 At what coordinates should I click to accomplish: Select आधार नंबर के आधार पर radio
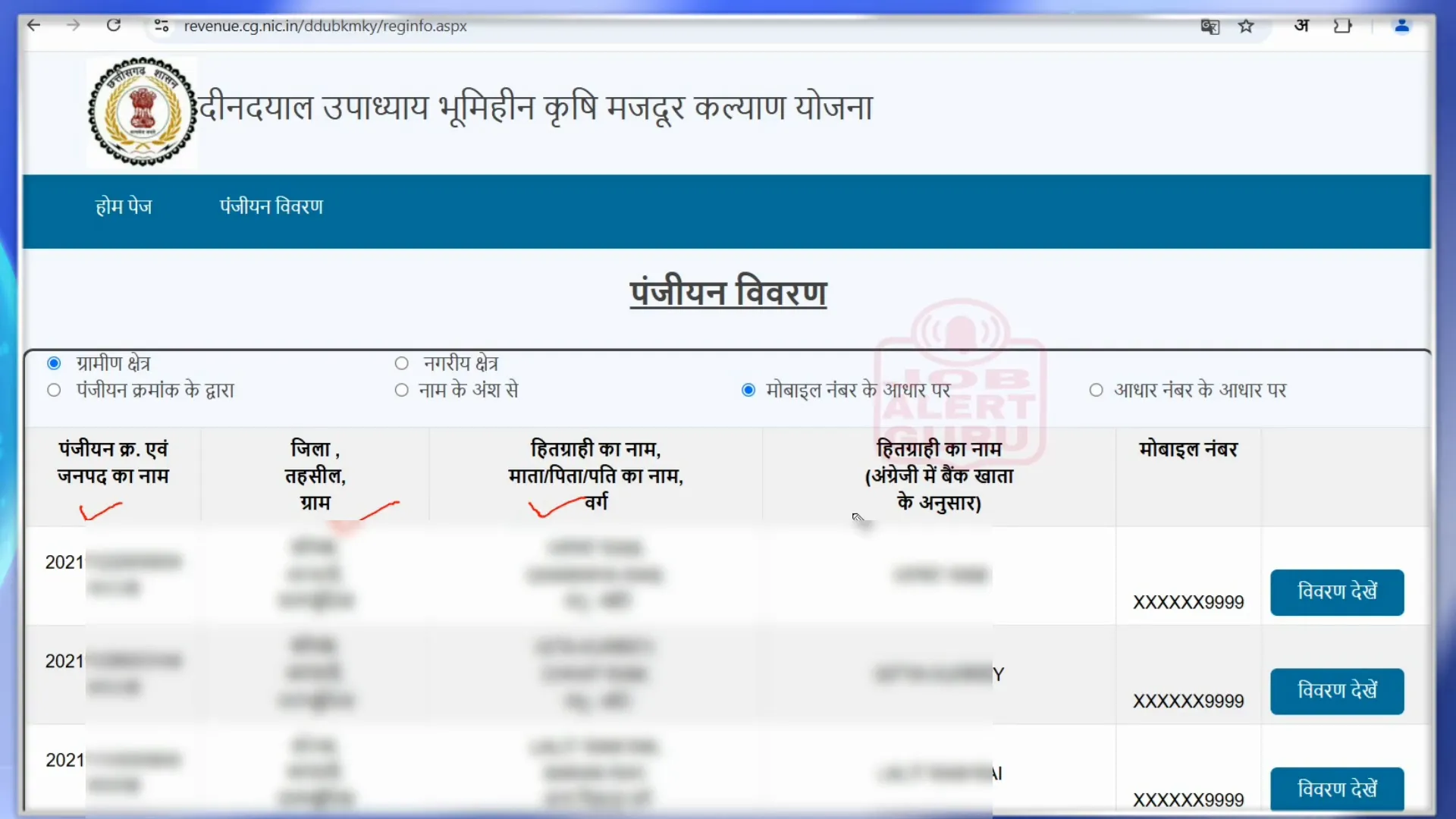(1096, 390)
